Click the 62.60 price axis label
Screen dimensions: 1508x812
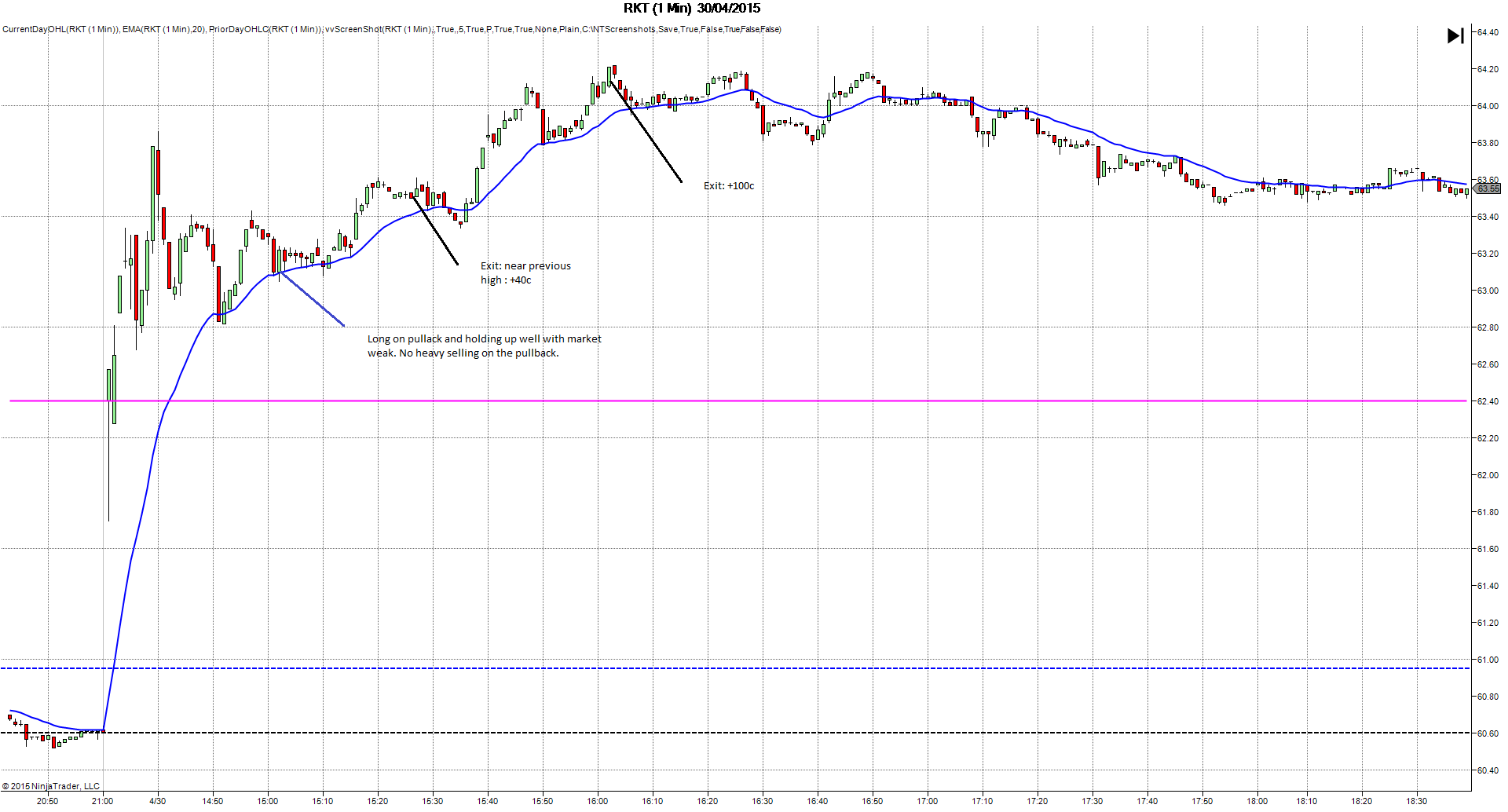[1488, 364]
